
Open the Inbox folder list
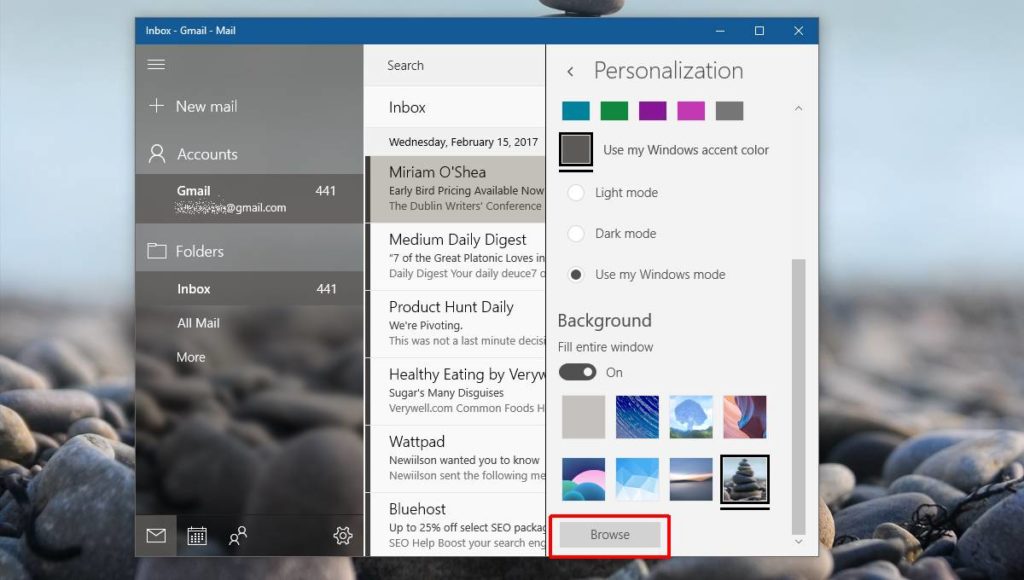(x=194, y=289)
